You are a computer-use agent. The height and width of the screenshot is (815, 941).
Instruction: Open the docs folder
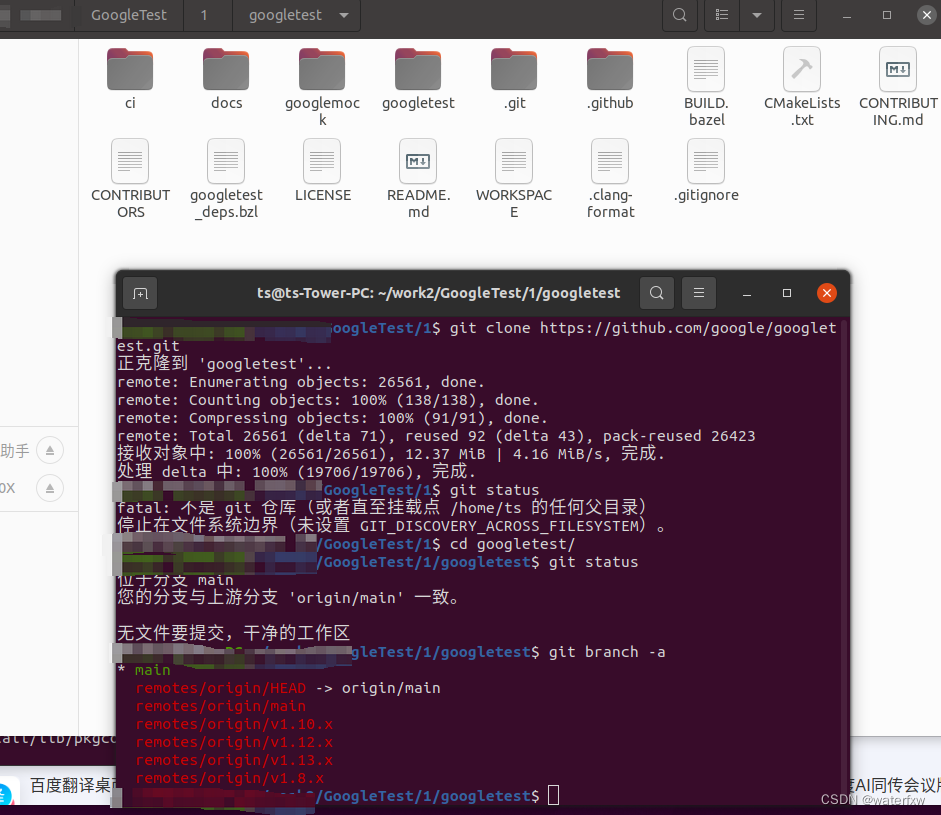226,79
